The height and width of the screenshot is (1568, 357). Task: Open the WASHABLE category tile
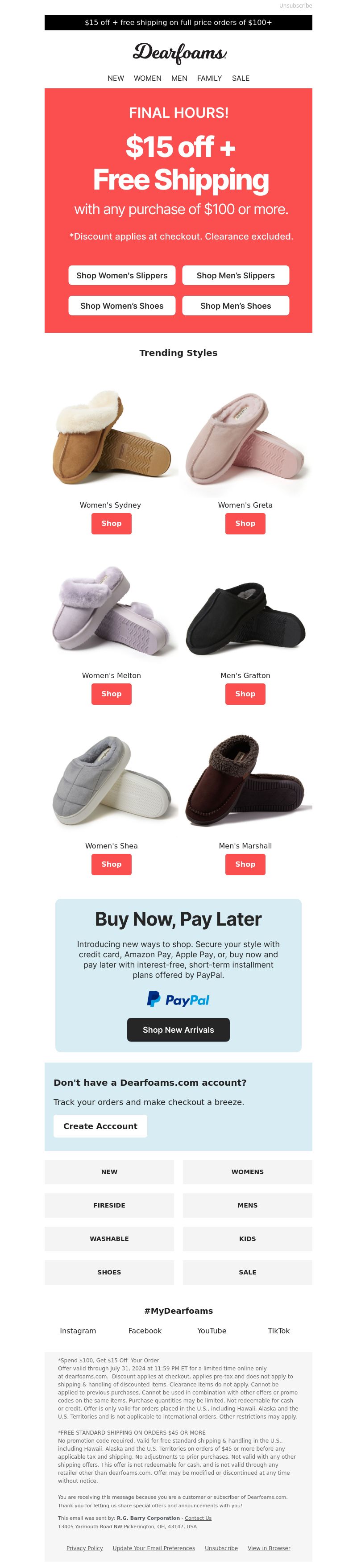point(109,1239)
